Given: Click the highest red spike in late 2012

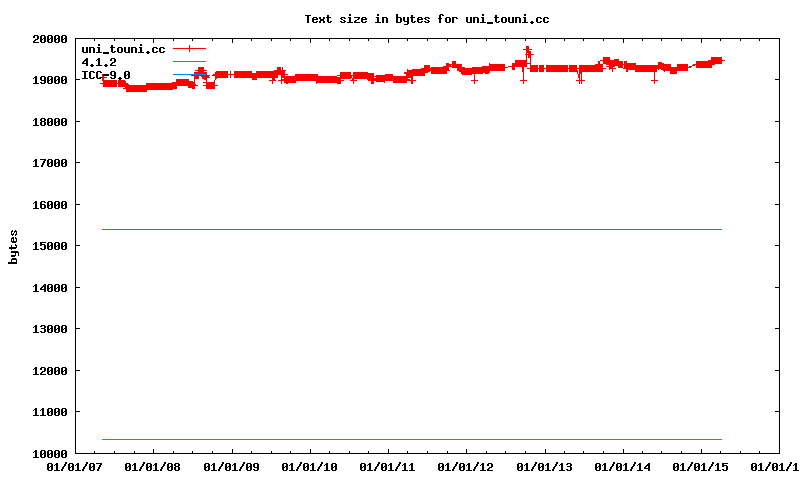Looking at the screenshot, I should tap(527, 48).
